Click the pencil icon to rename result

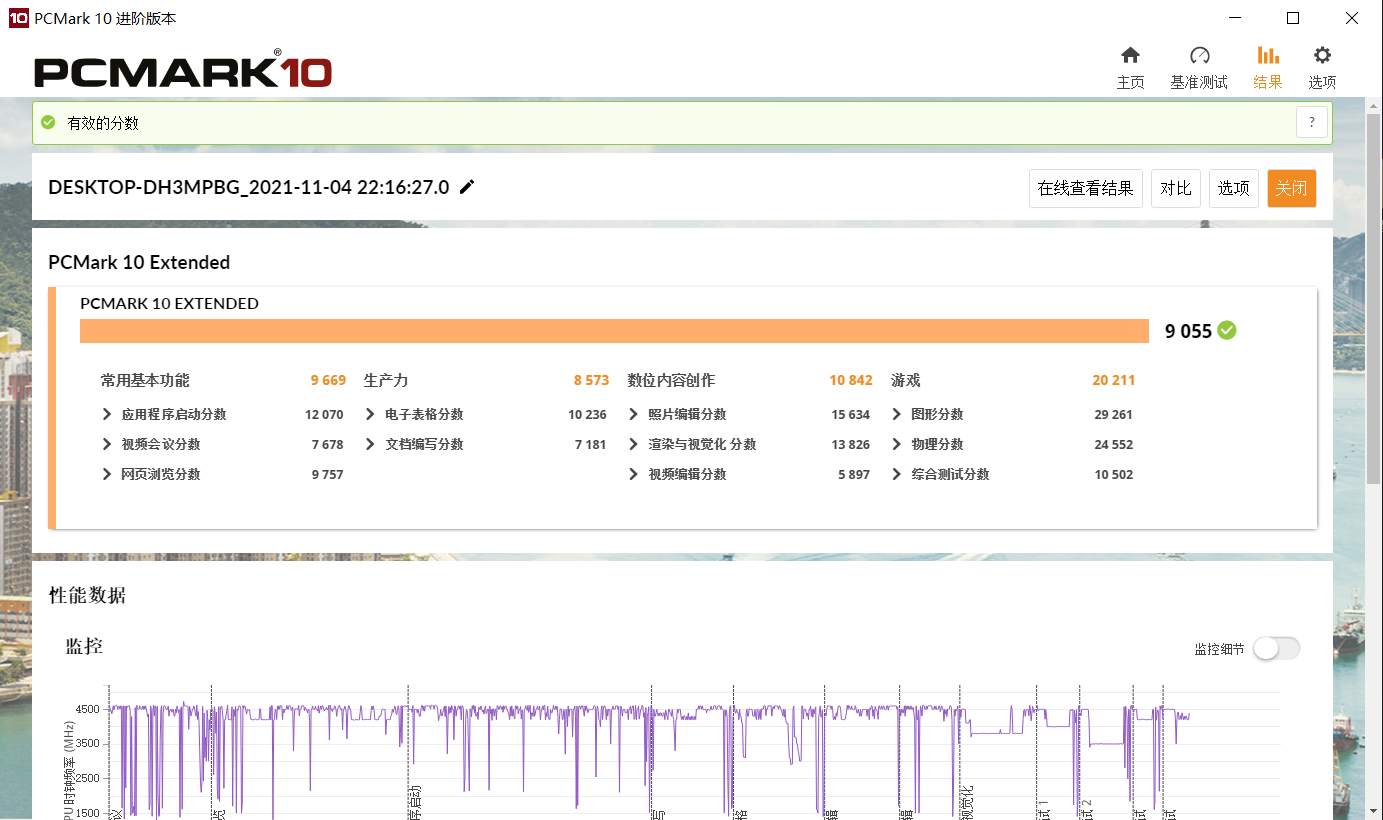(x=467, y=187)
